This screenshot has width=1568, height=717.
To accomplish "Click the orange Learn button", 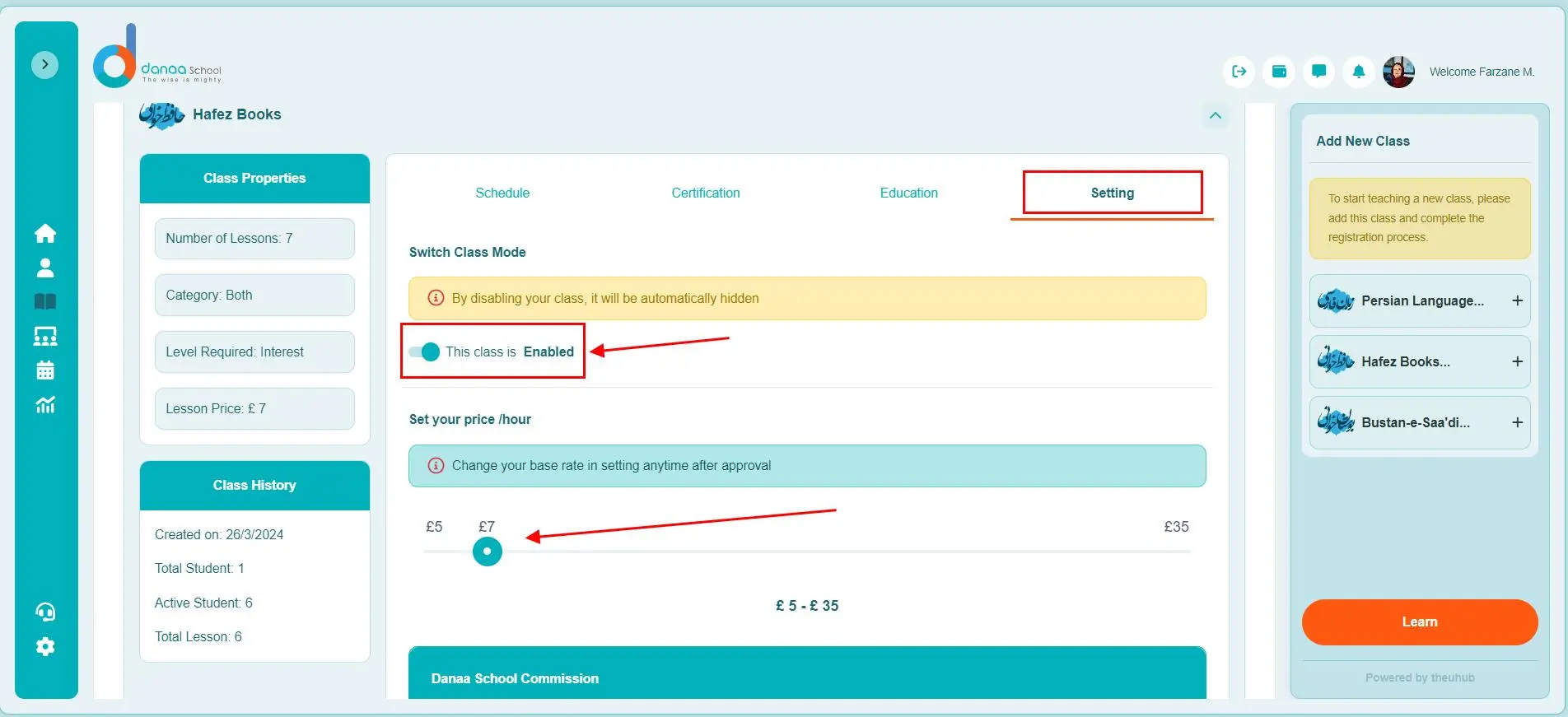I will pos(1419,622).
